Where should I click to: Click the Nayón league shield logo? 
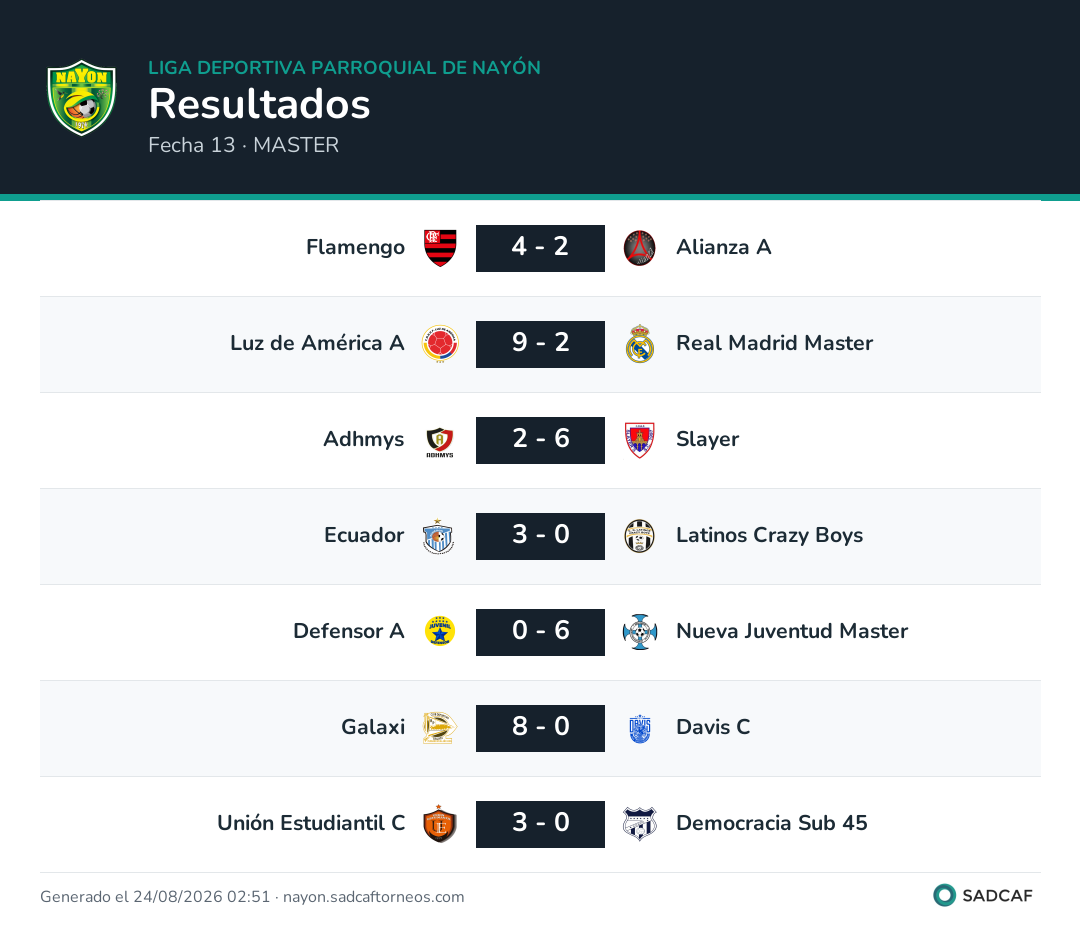(81, 98)
